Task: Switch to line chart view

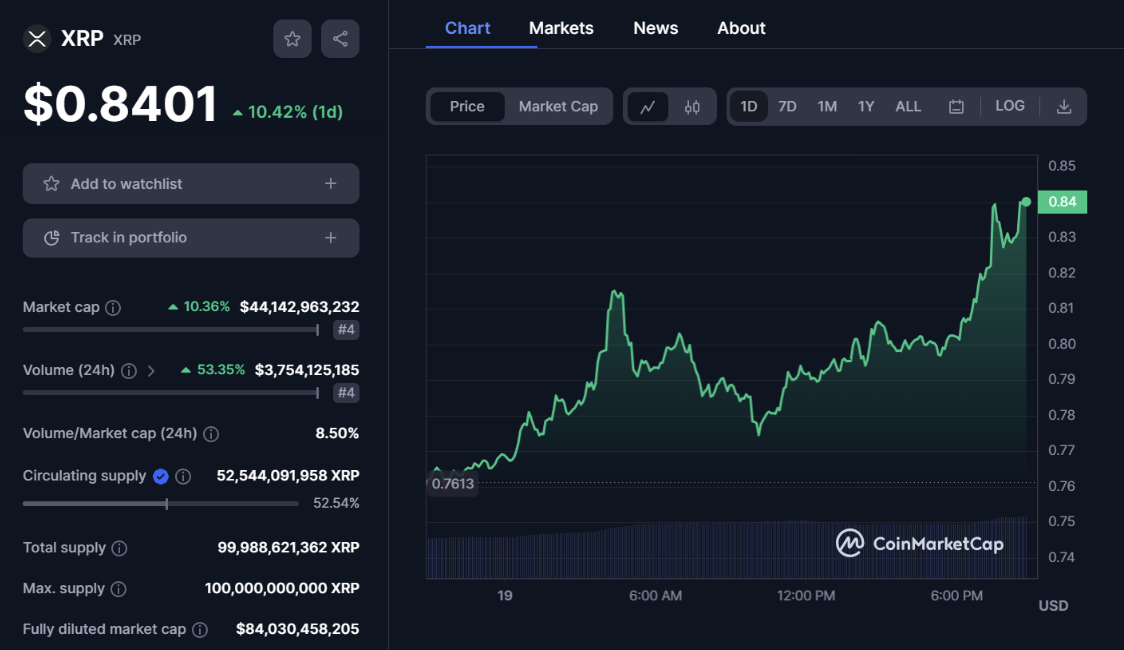Action: point(648,107)
